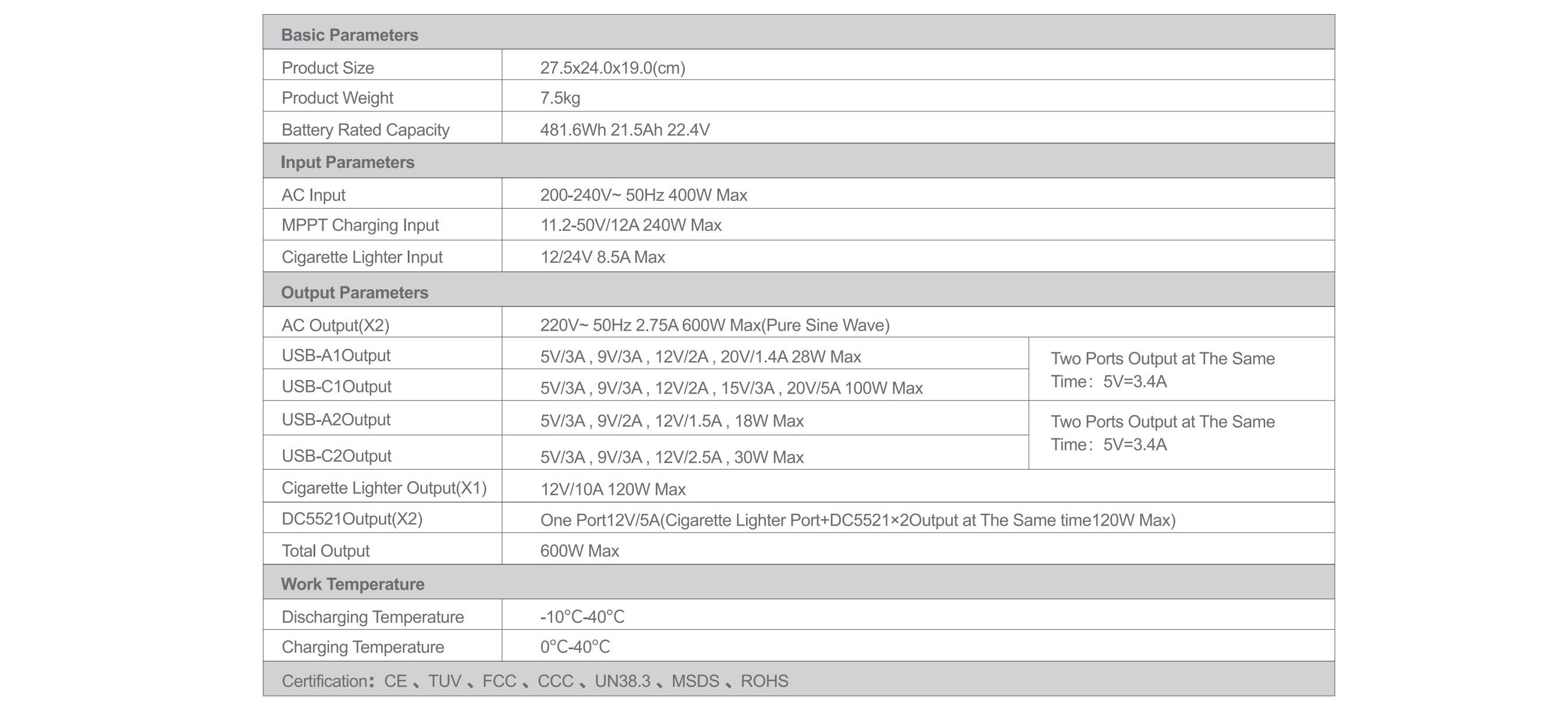Viewport: 1568px width, 707px height.
Task: Click the Basic Parameters section header
Action: [349, 35]
